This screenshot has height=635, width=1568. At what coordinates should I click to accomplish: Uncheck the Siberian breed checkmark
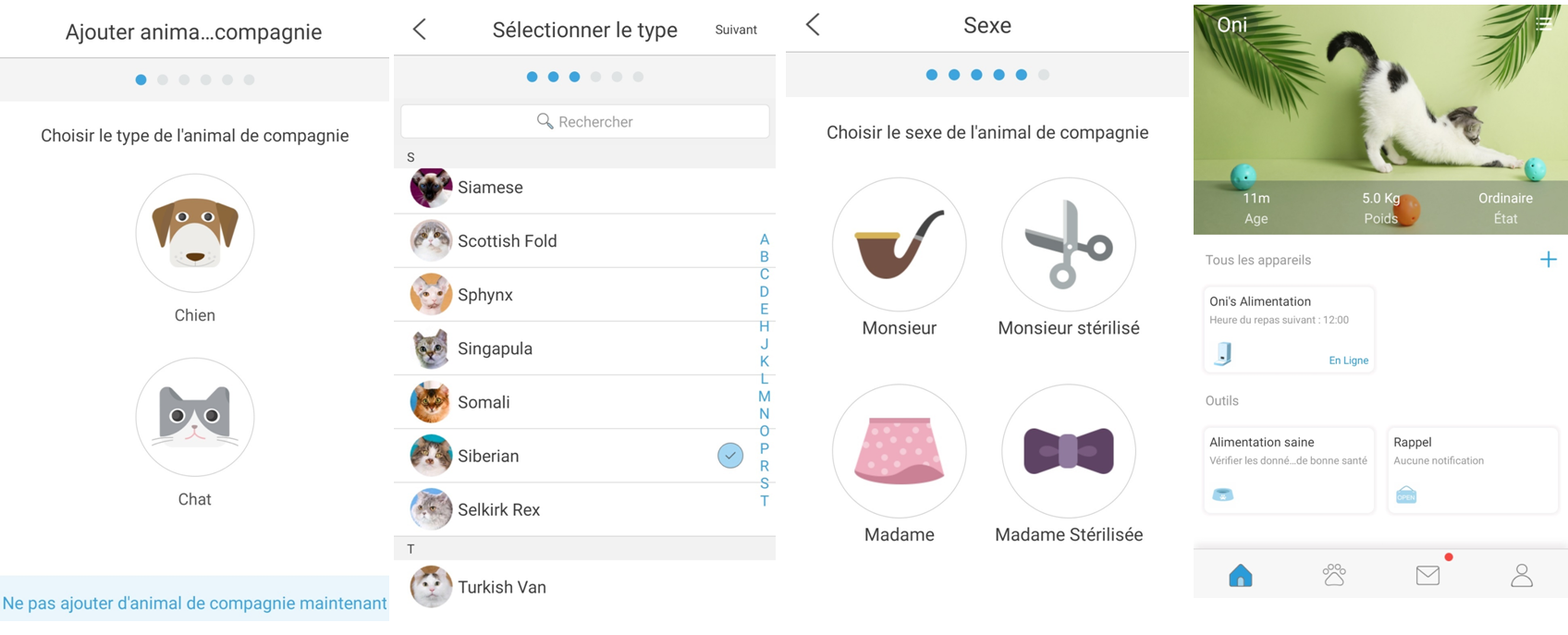[730, 456]
